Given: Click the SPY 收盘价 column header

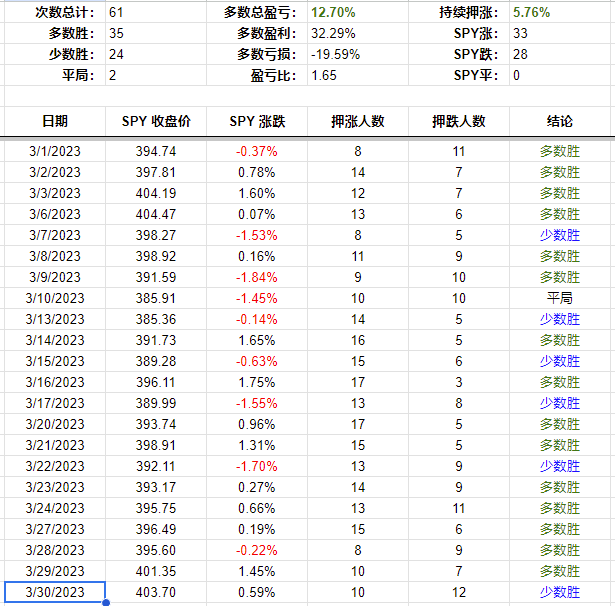Looking at the screenshot, I should click(156, 121).
